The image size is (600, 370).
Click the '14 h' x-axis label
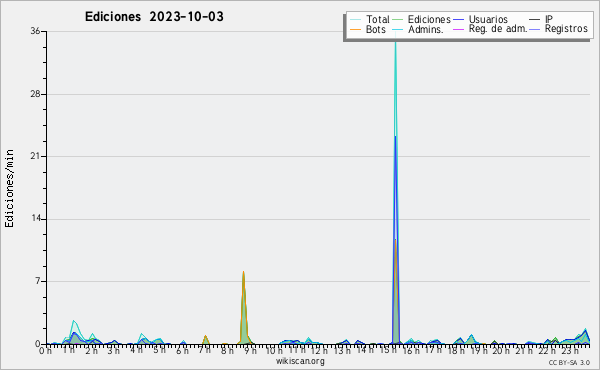[365, 350]
